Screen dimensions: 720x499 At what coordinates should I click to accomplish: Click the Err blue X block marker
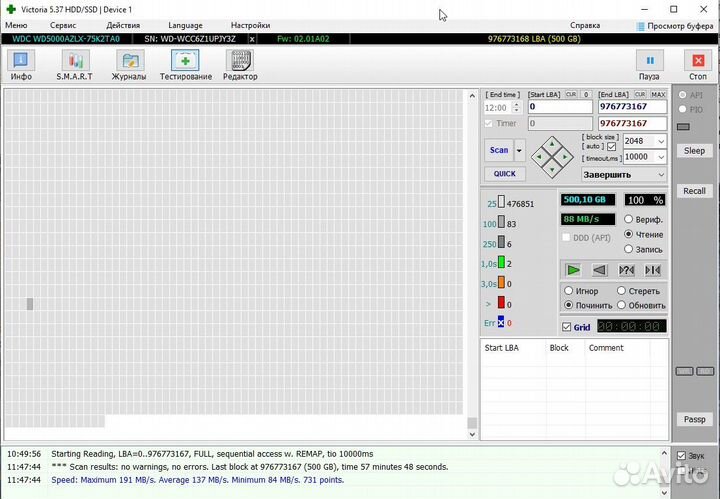pyautogui.click(x=501, y=322)
